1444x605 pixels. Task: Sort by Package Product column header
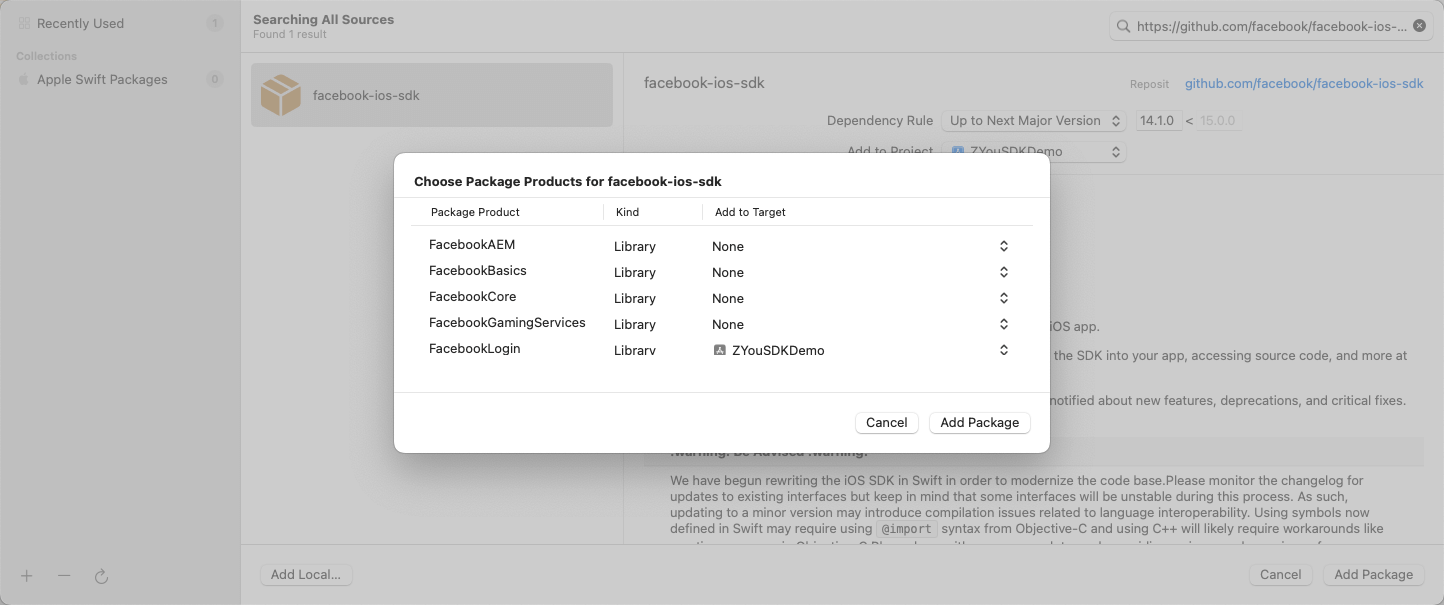[x=475, y=212]
